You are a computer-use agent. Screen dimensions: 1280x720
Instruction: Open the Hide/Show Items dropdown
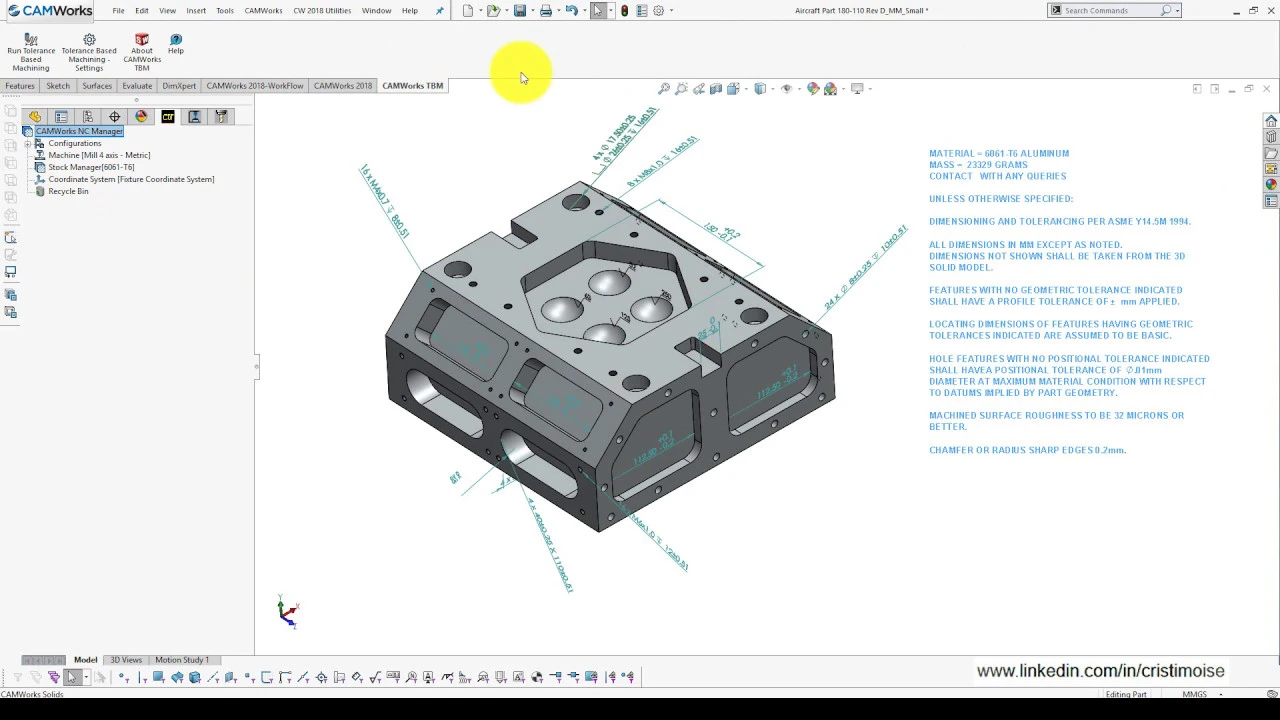tap(797, 89)
